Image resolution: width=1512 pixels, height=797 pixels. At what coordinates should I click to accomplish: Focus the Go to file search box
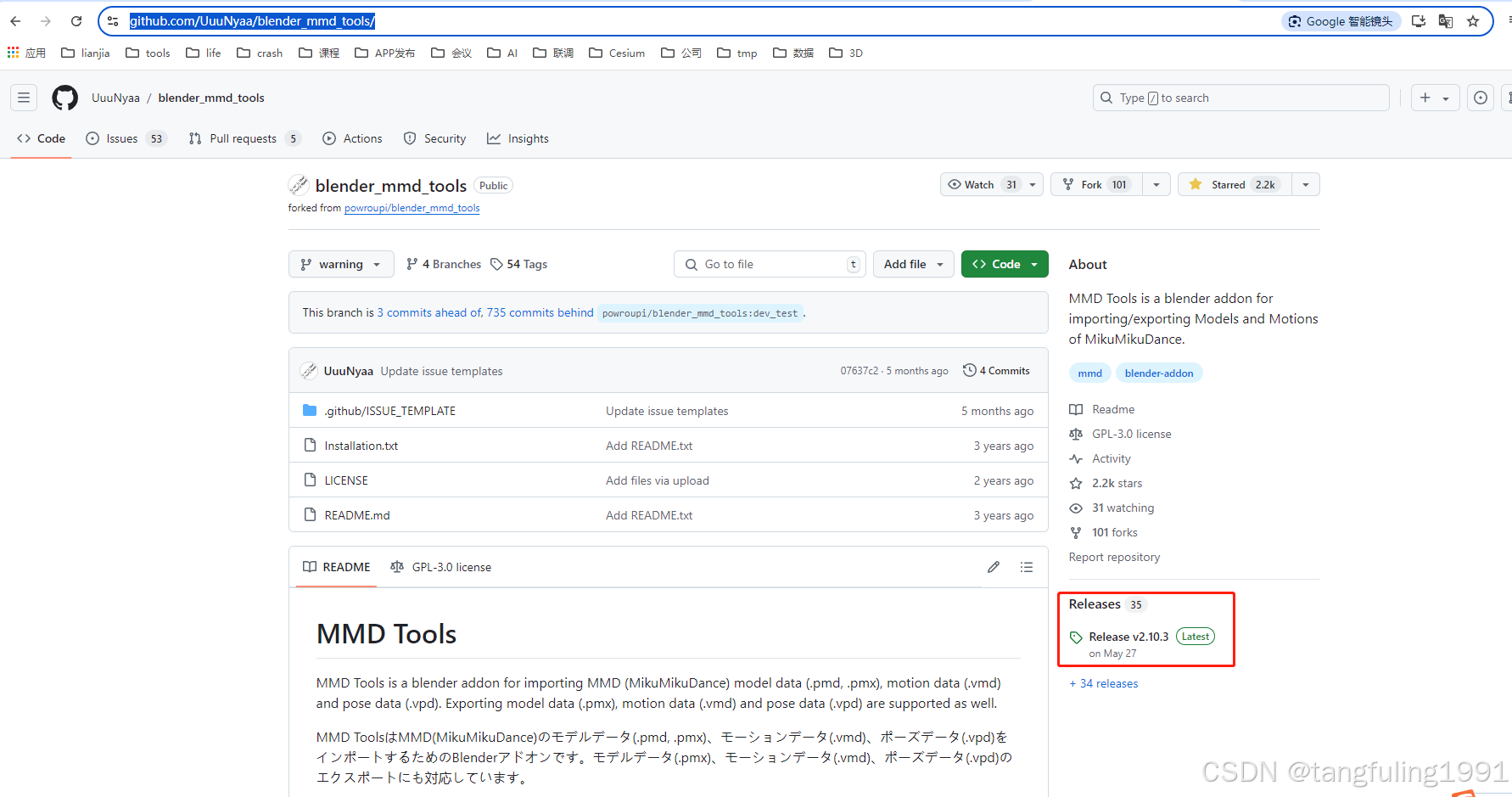[770, 264]
